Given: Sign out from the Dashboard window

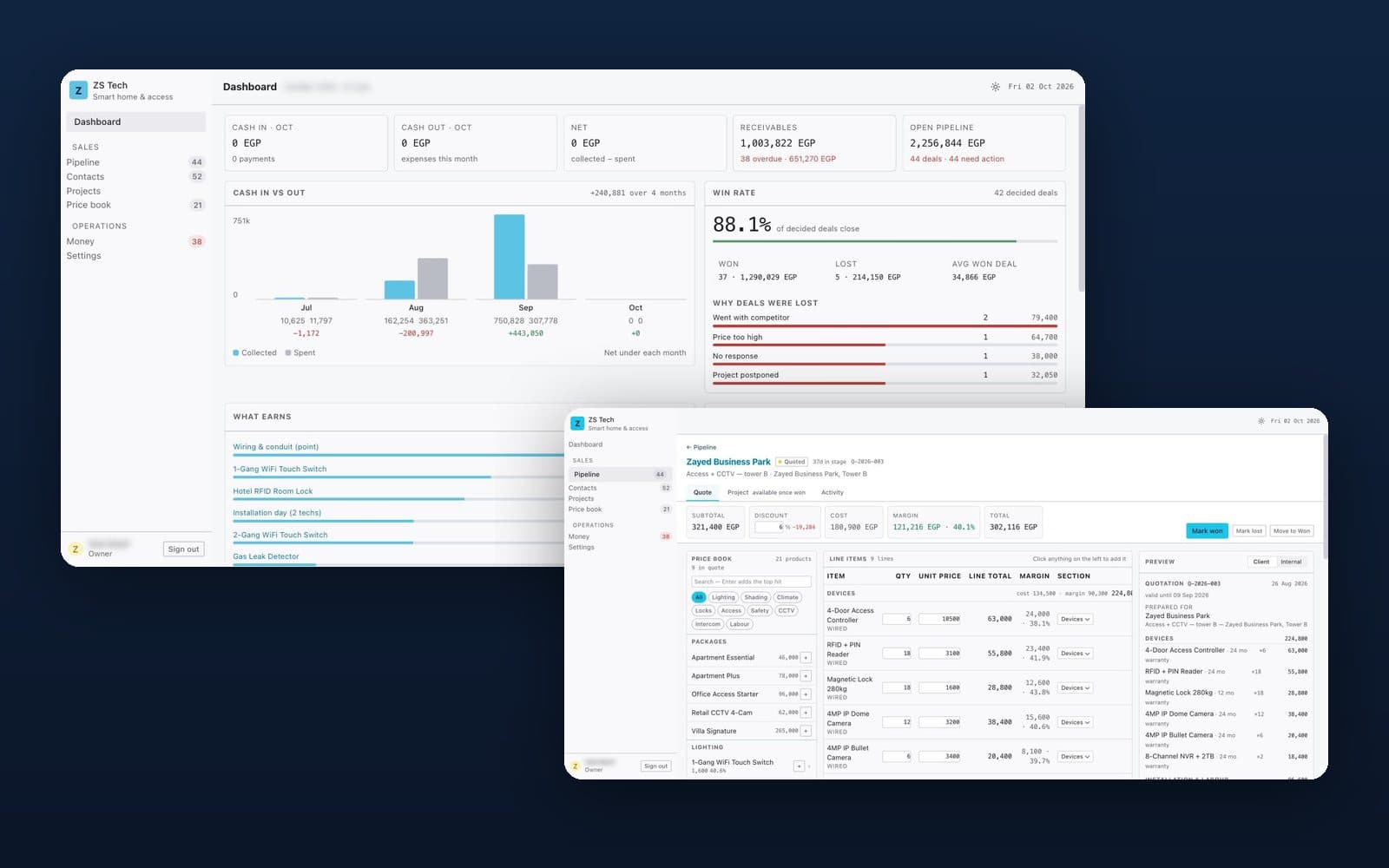Looking at the screenshot, I should [x=183, y=549].
